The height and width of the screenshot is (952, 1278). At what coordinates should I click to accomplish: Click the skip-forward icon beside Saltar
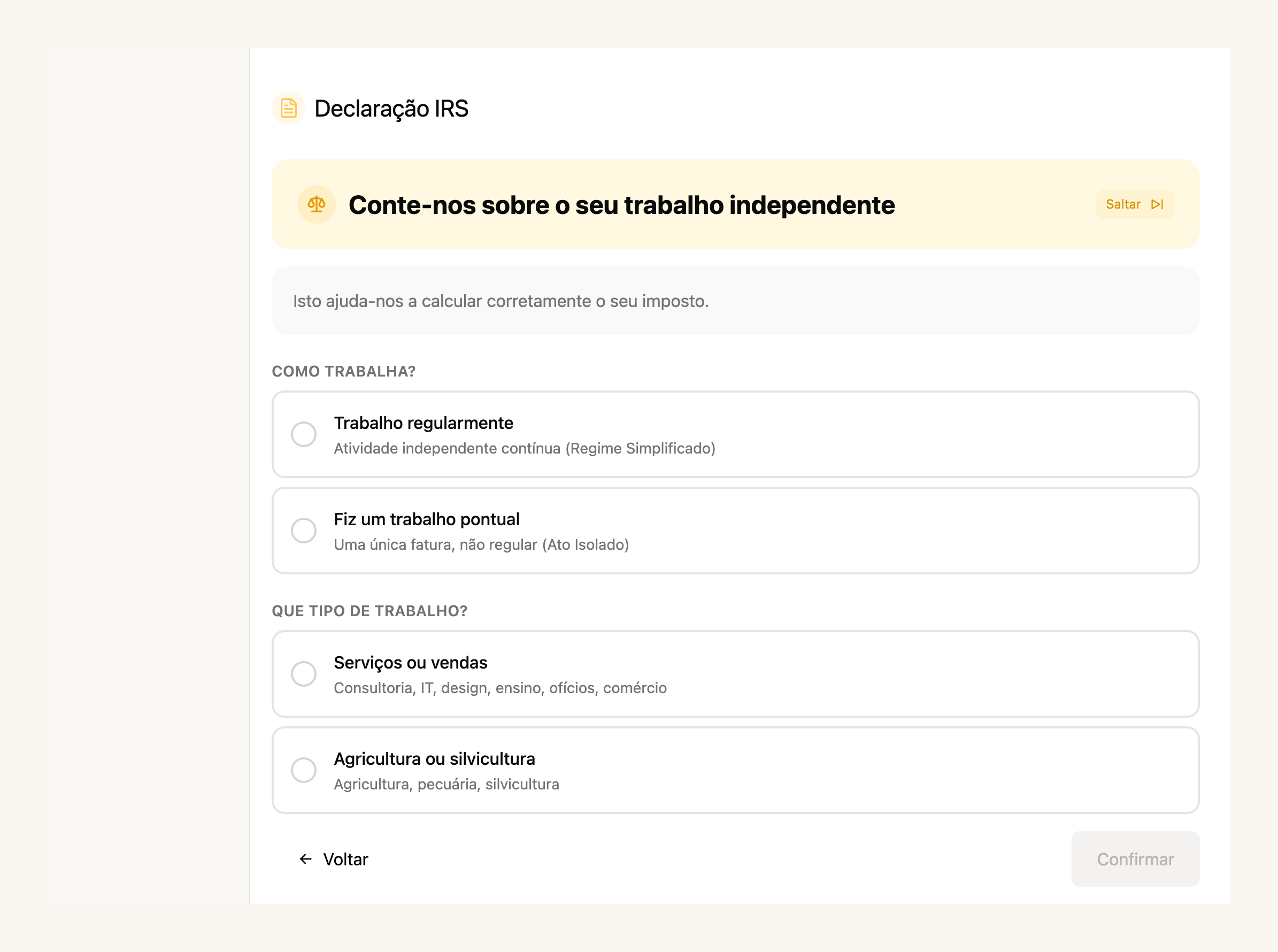click(x=1157, y=205)
